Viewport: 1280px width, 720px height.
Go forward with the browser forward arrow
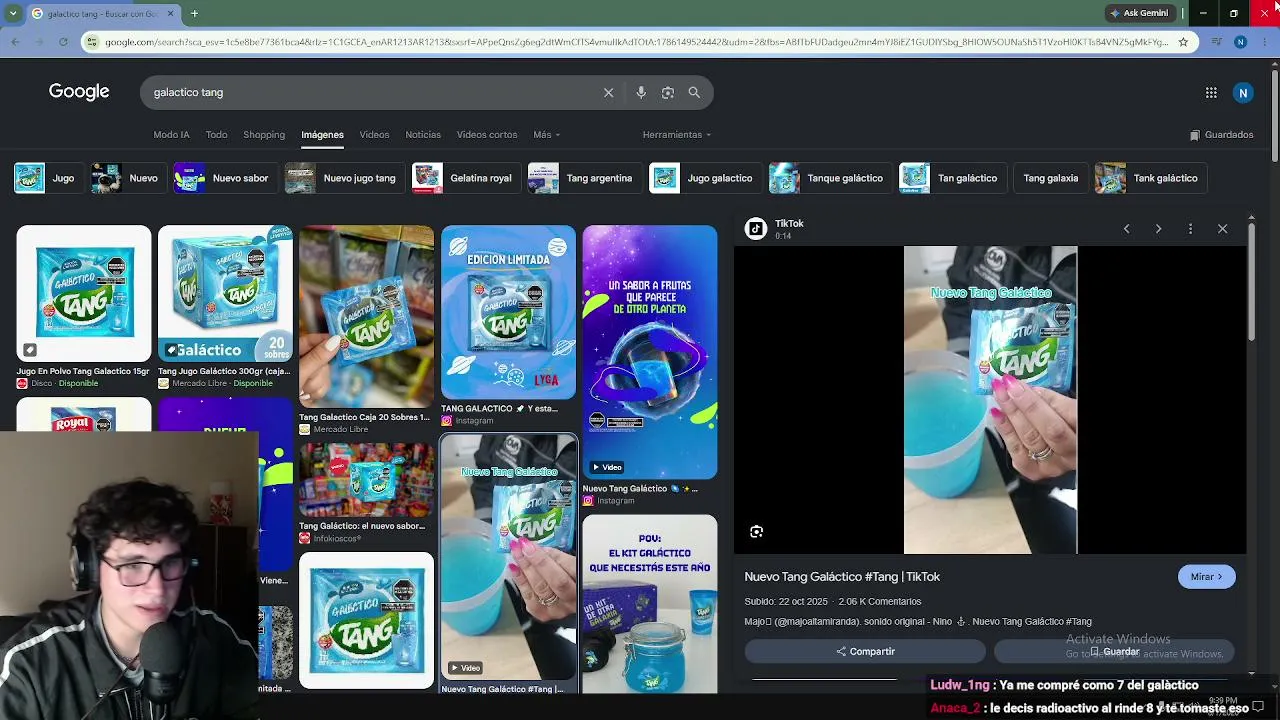click(x=39, y=42)
